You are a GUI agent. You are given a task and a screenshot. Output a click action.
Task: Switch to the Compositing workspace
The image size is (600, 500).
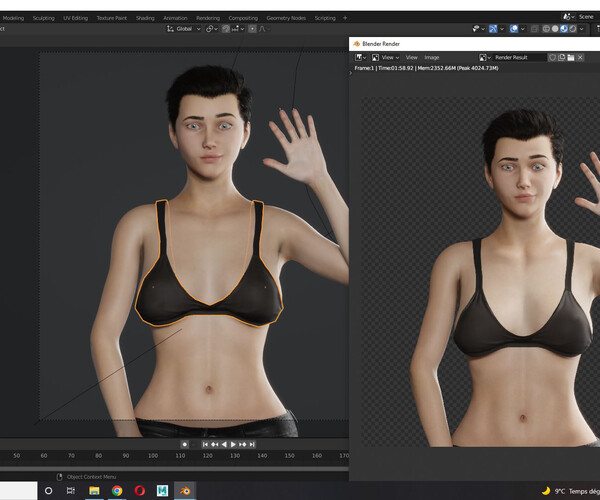[243, 18]
